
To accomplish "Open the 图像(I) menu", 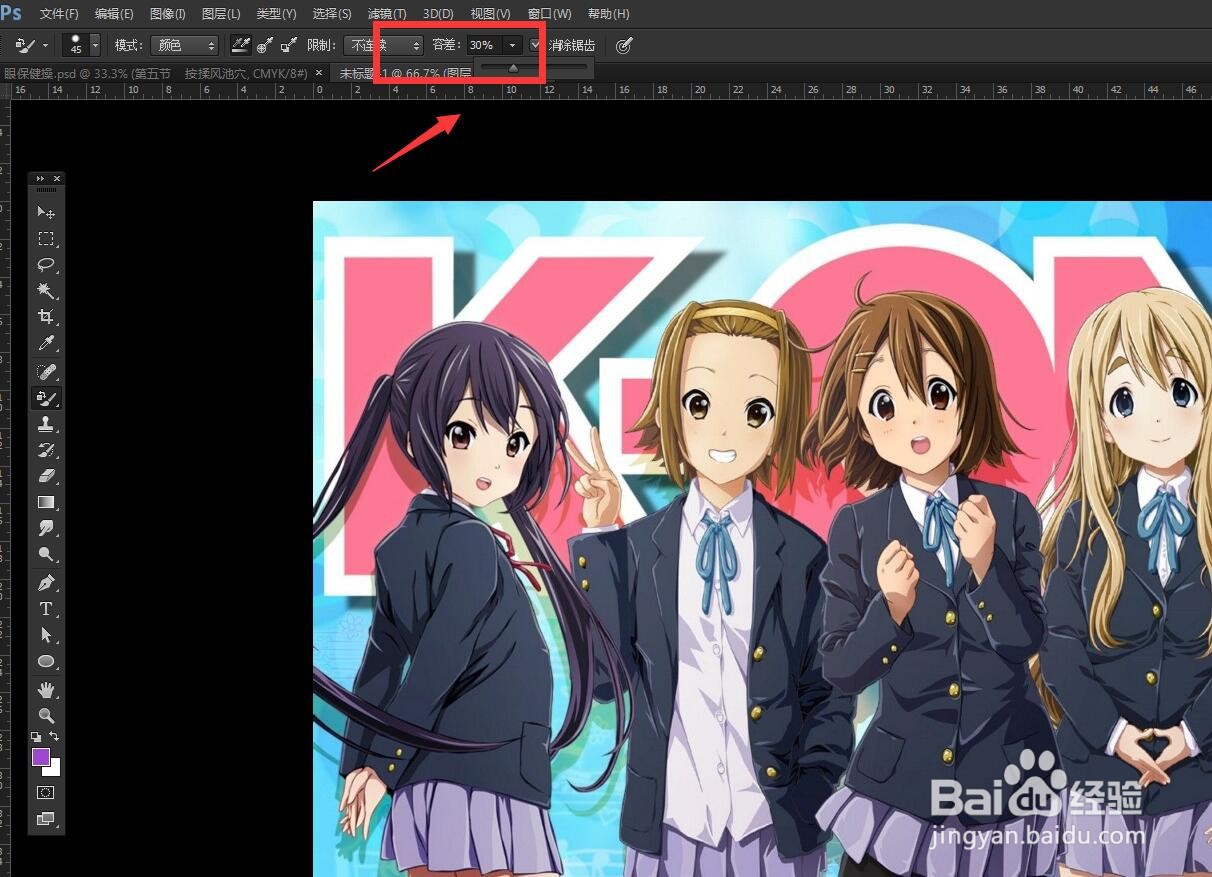I will click(x=168, y=14).
